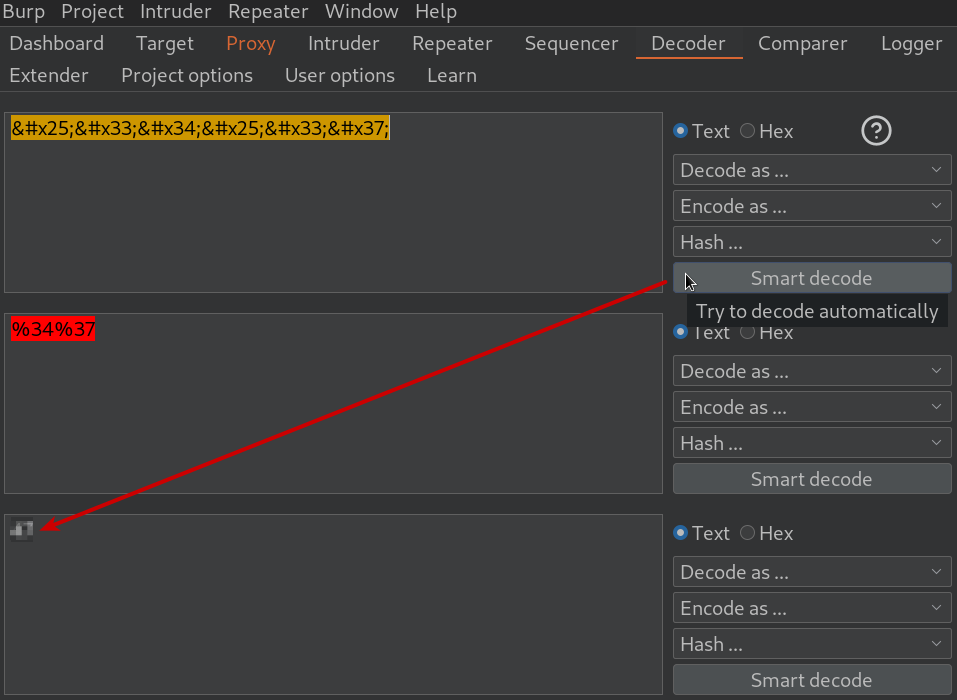Viewport: 957px width, 700px height.
Task: Open the Learn tab
Action: 452,75
